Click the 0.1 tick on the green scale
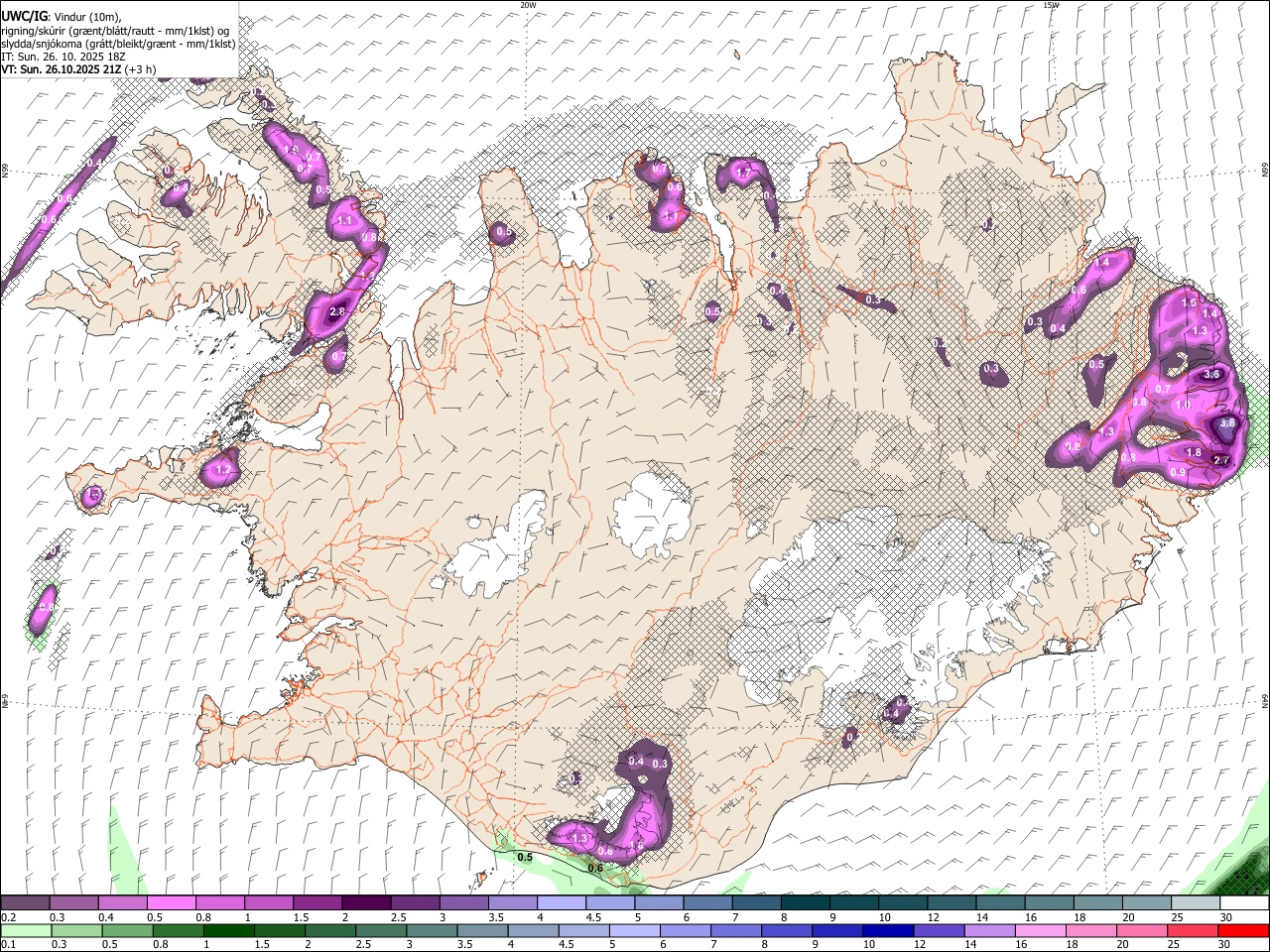 [9, 944]
